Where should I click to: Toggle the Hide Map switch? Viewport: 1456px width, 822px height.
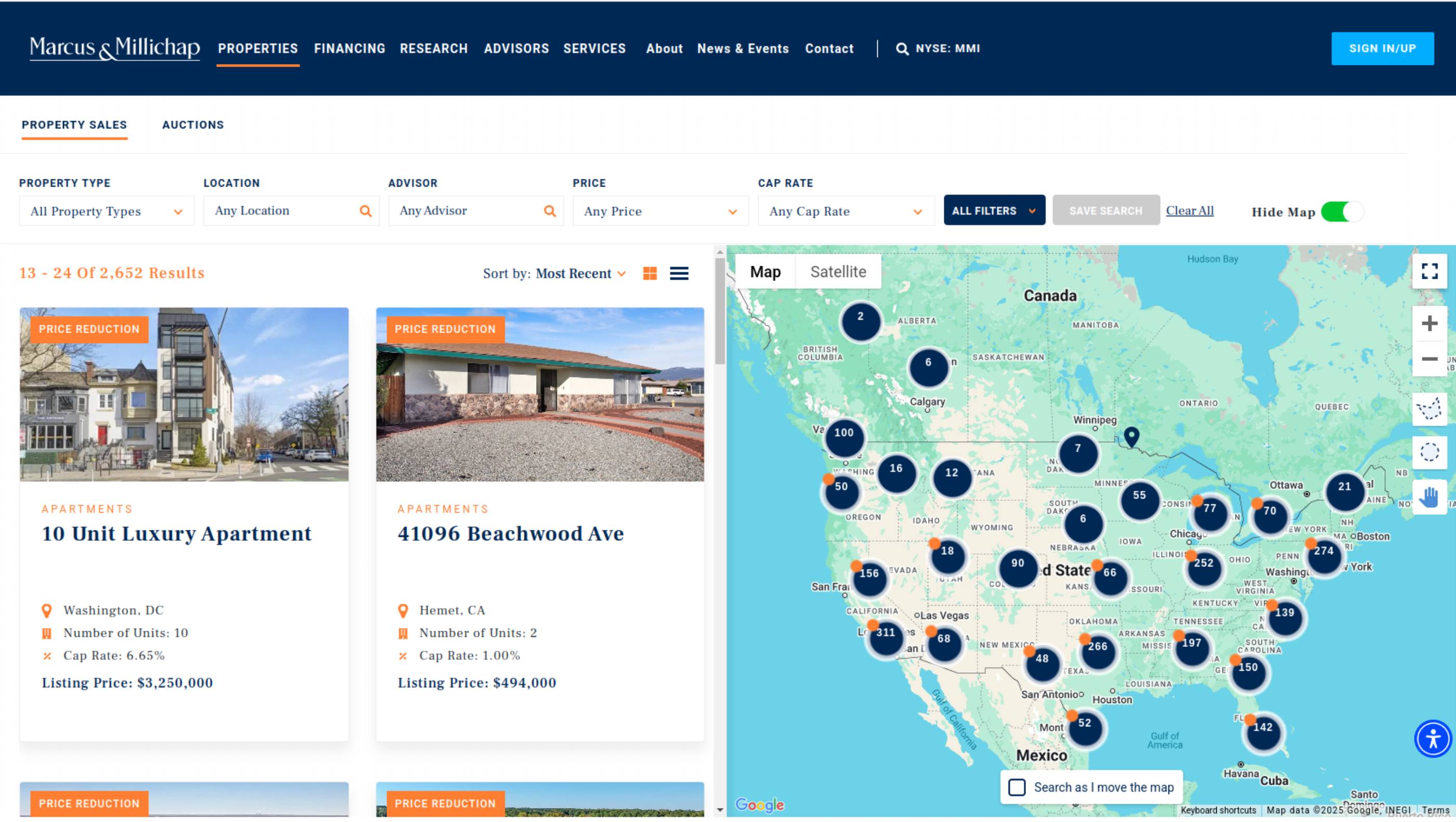click(x=1343, y=212)
